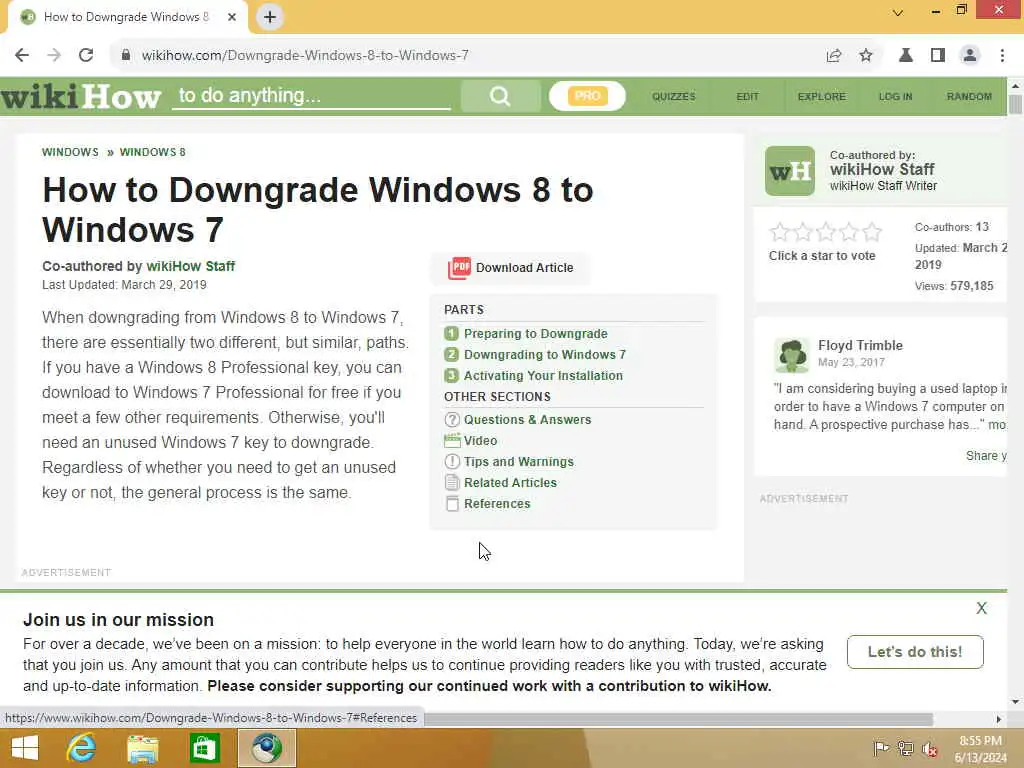
Task: Click the Floyd Trimble reviewer name
Action: (x=860, y=345)
